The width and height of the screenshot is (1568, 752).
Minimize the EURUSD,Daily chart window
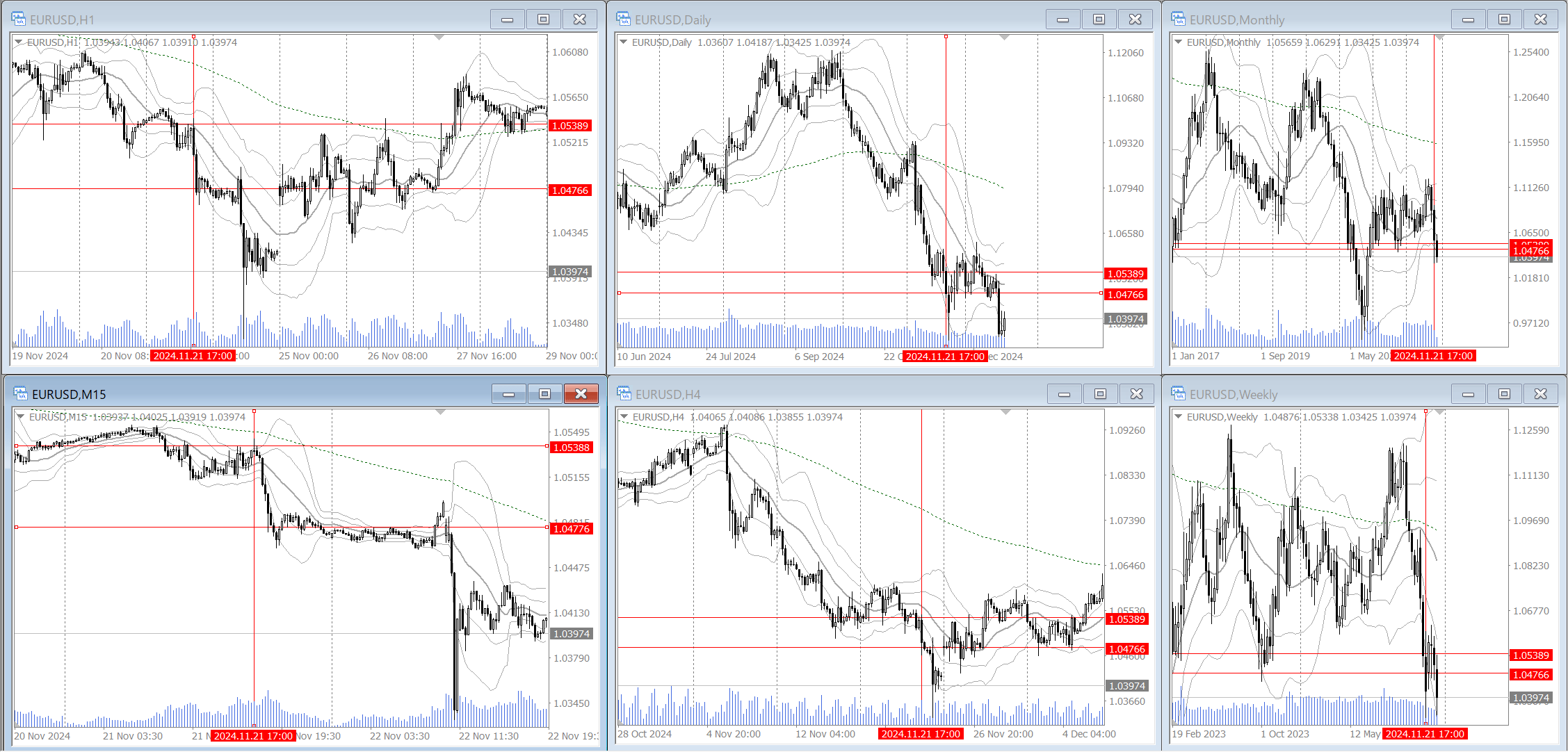1063,19
